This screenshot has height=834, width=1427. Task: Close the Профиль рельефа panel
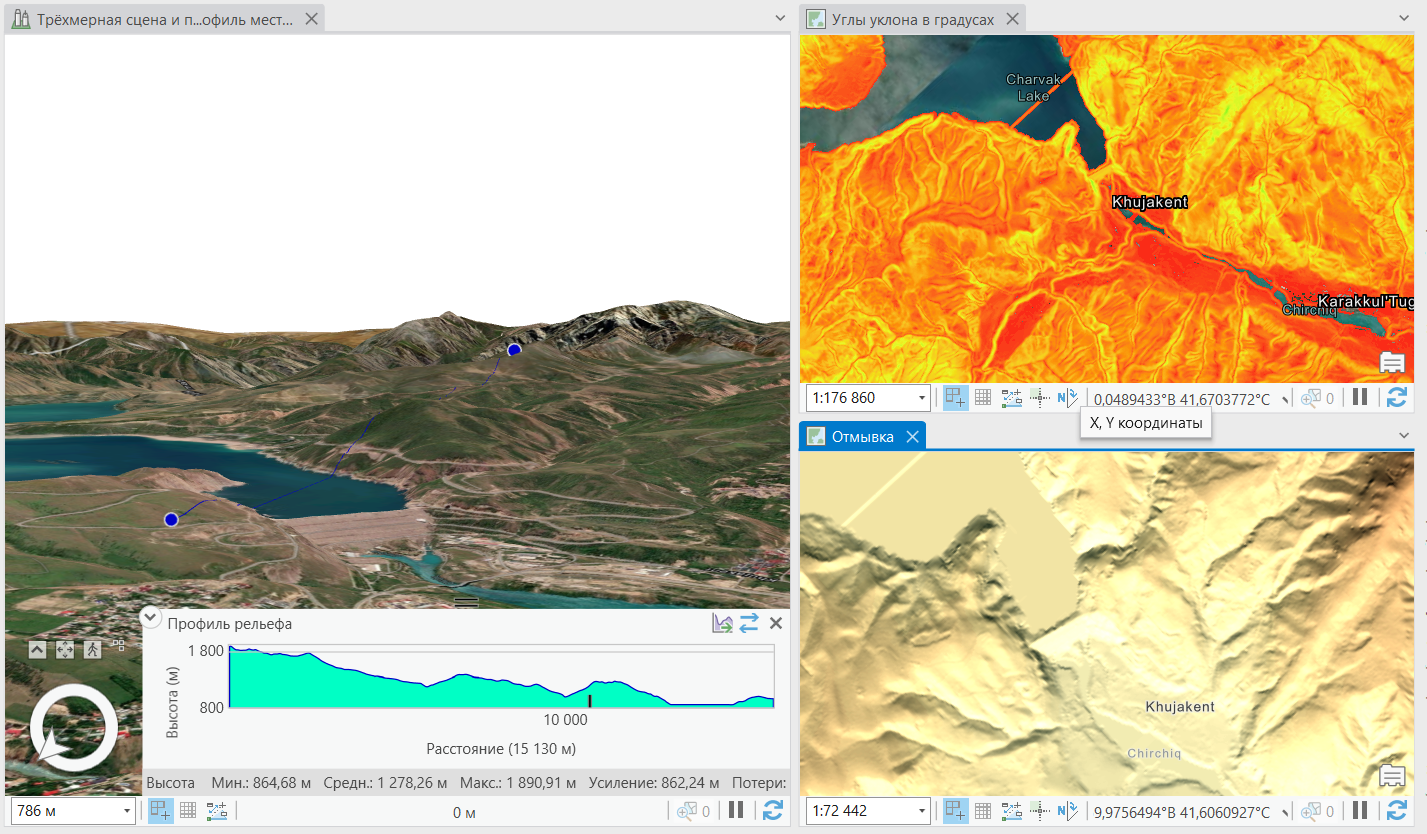click(x=775, y=624)
